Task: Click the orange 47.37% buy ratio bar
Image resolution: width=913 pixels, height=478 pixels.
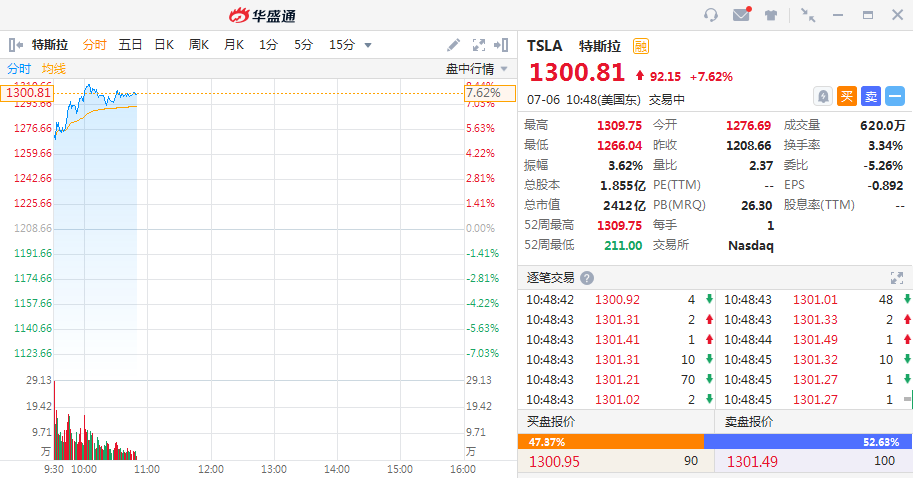Action: point(610,441)
